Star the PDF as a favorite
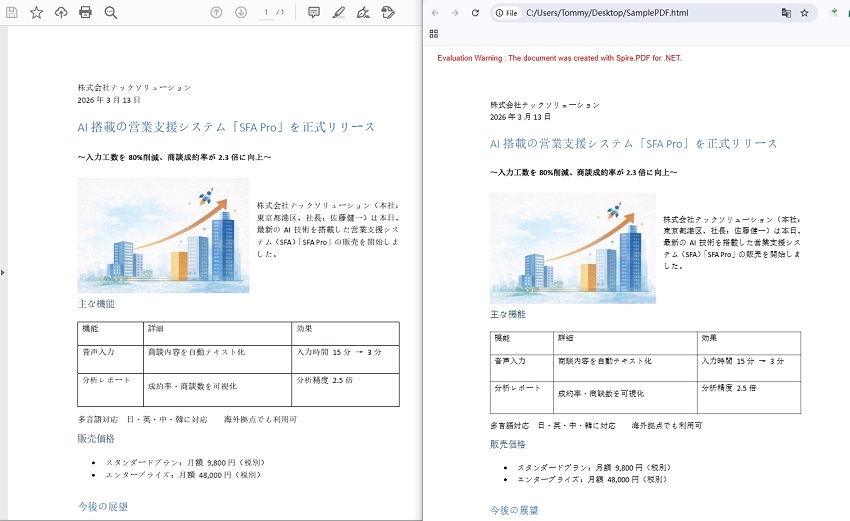This screenshot has width=850, height=521. tap(36, 12)
